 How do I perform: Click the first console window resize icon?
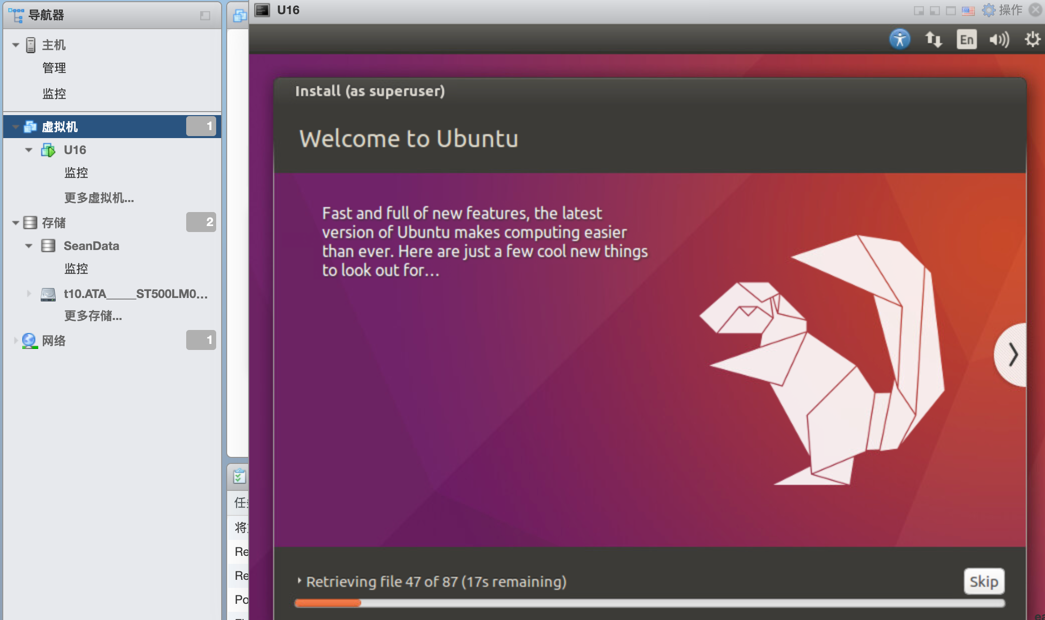click(919, 11)
